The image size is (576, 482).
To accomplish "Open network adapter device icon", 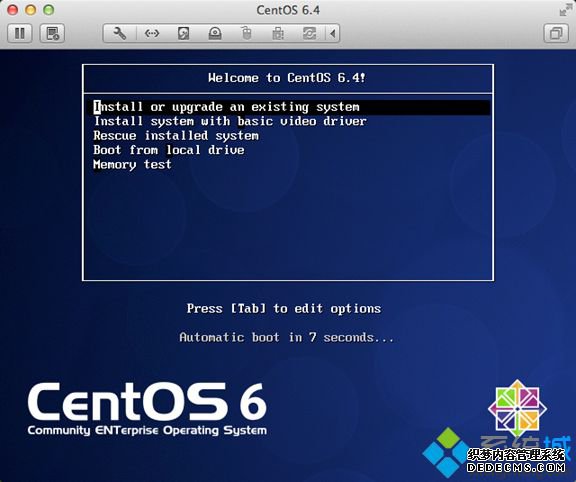I will [x=152, y=33].
